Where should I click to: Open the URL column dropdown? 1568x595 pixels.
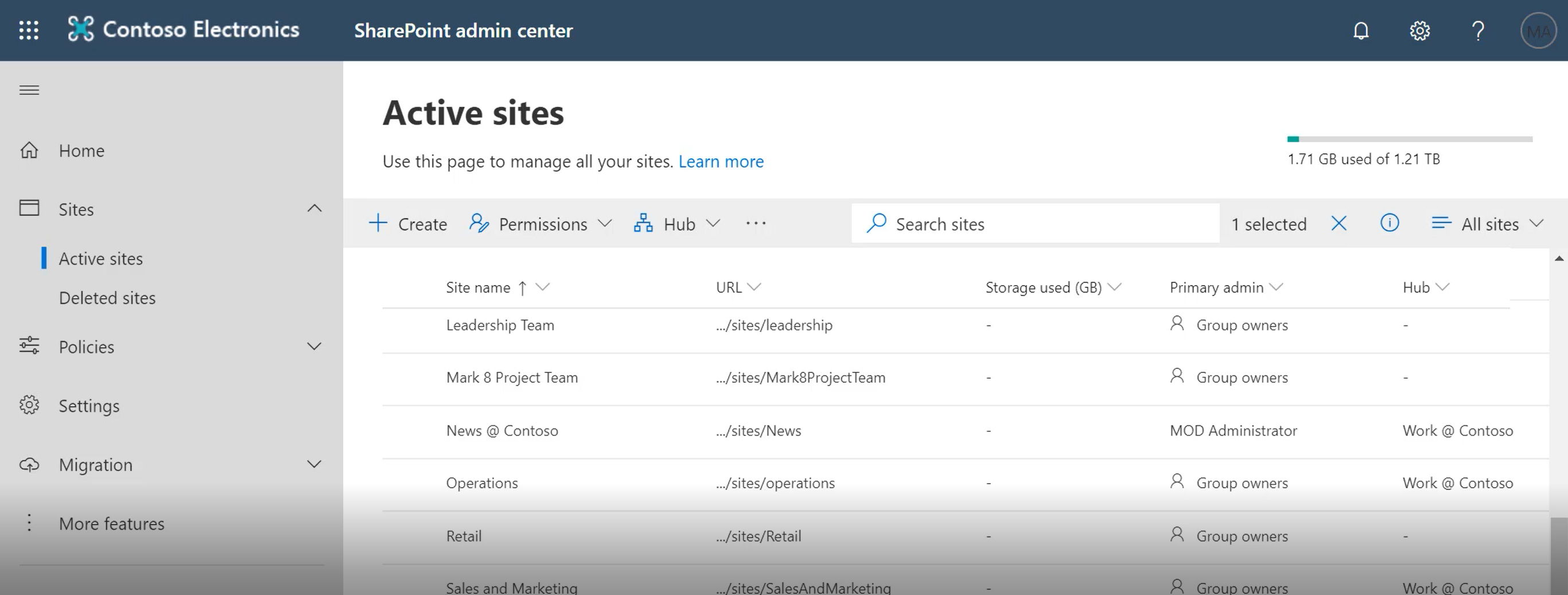[x=753, y=287]
